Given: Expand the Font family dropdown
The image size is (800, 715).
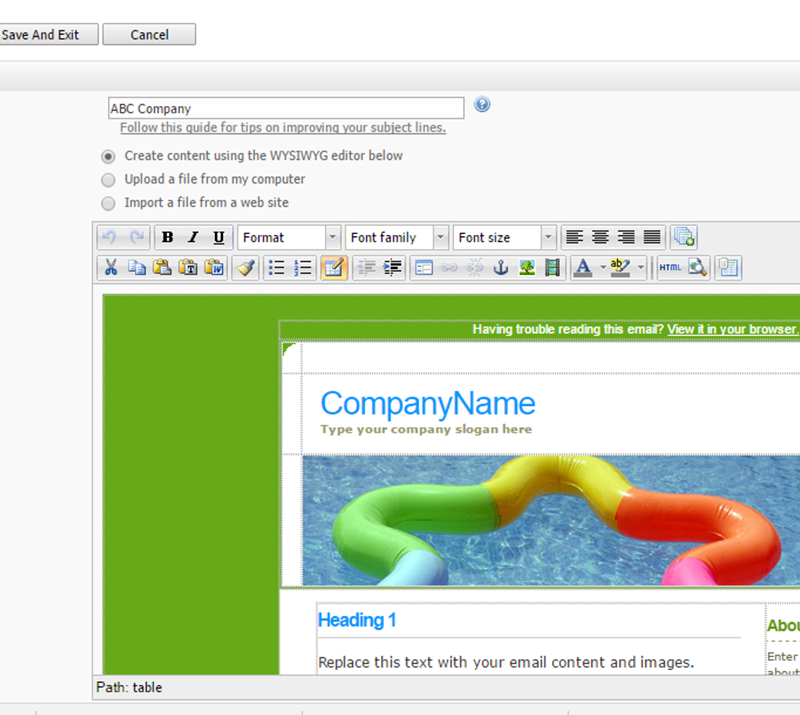Looking at the screenshot, I should [x=397, y=237].
